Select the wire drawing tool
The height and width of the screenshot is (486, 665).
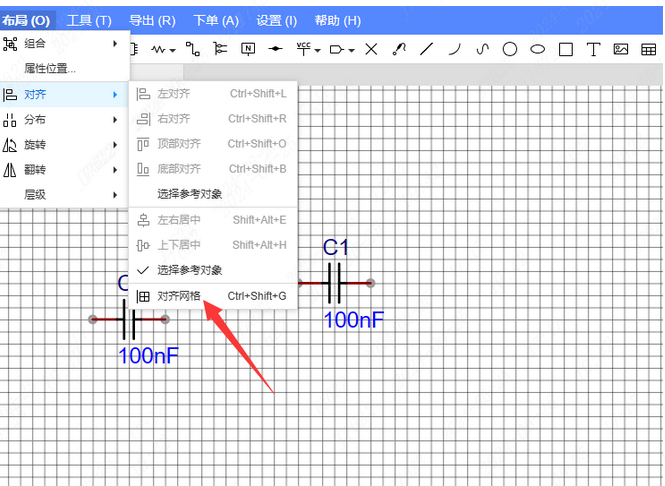point(193,48)
